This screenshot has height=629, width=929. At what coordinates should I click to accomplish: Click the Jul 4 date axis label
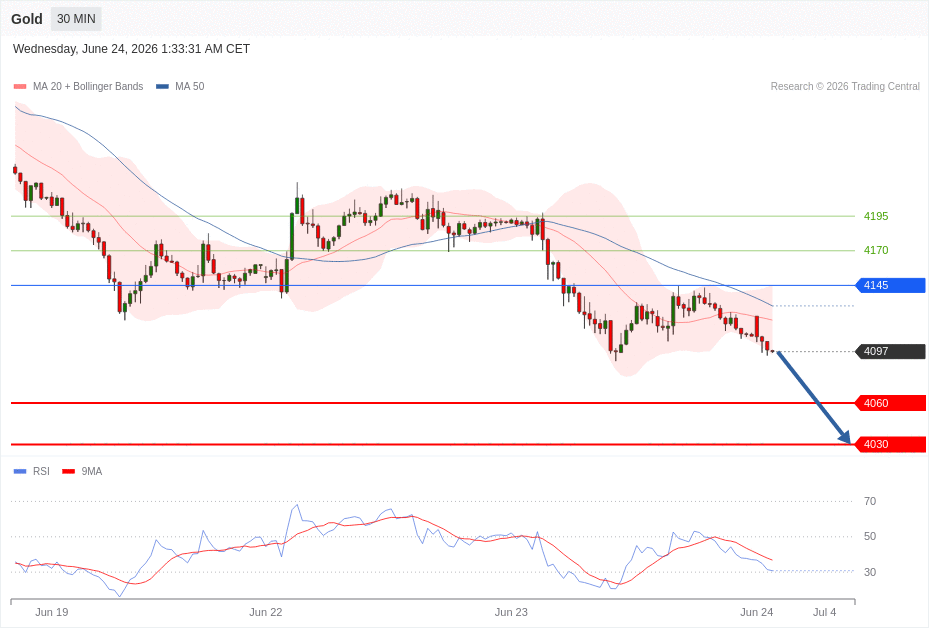click(x=825, y=612)
